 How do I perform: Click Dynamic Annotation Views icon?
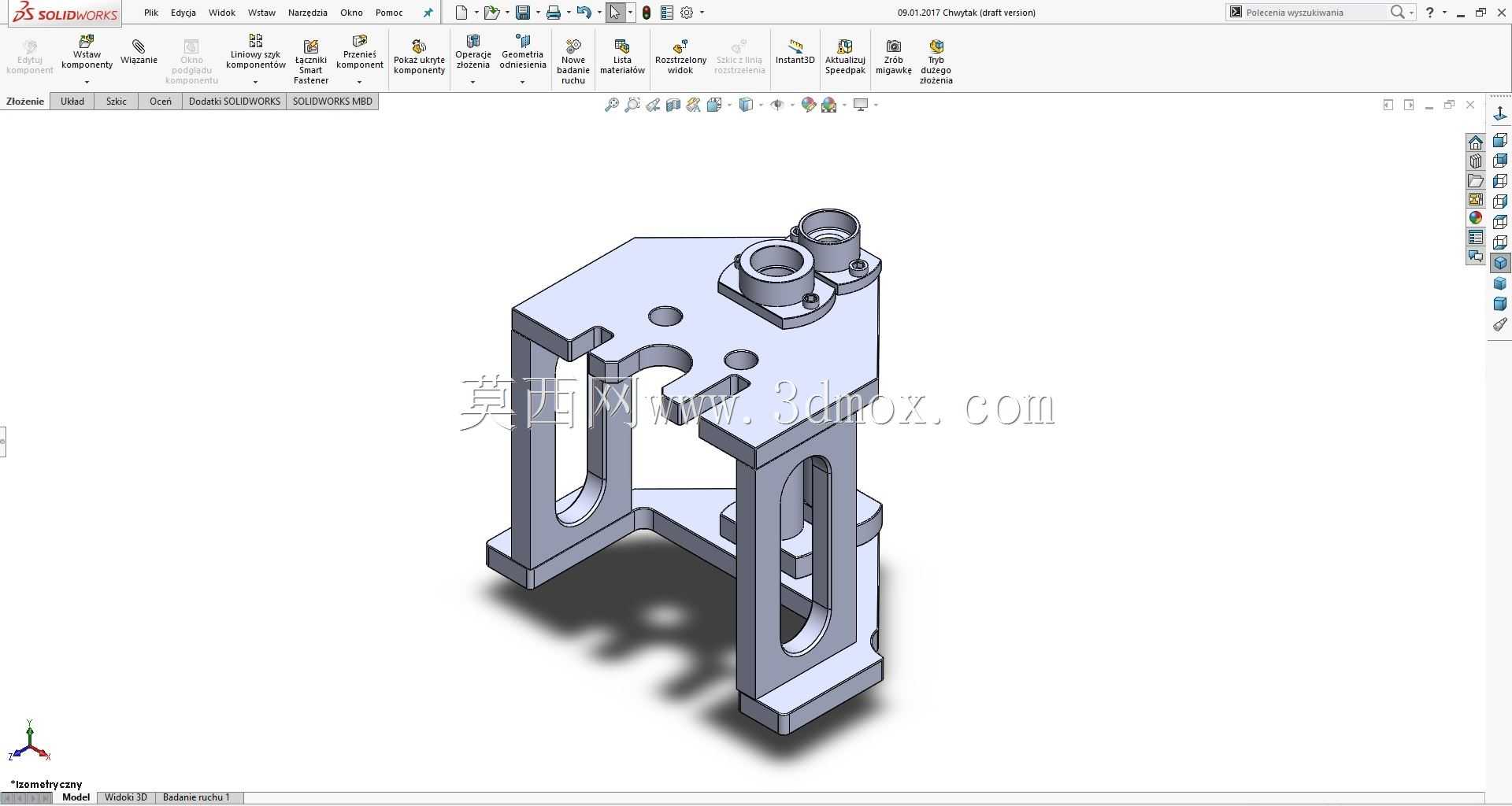click(694, 105)
